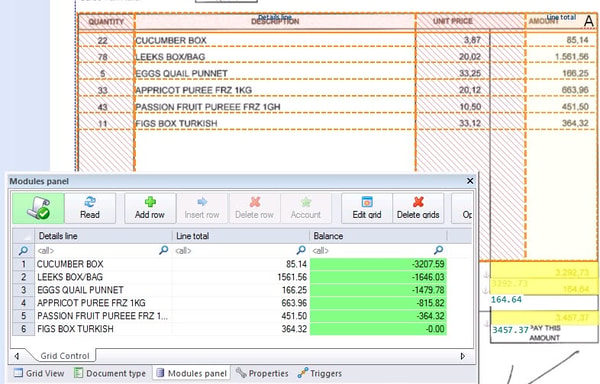This screenshot has height=384, width=600.
Task: Click line total value 166.25 in grid
Action: click(x=241, y=290)
